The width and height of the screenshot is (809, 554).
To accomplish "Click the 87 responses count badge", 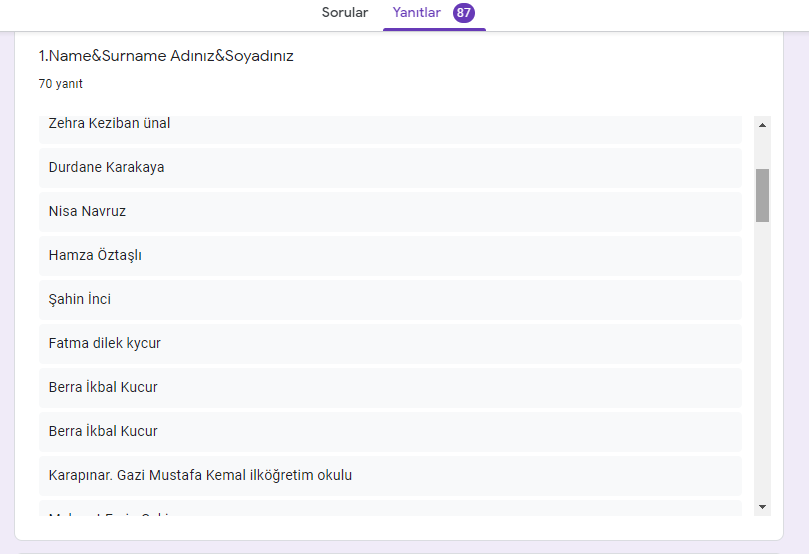I will click(x=463, y=13).
